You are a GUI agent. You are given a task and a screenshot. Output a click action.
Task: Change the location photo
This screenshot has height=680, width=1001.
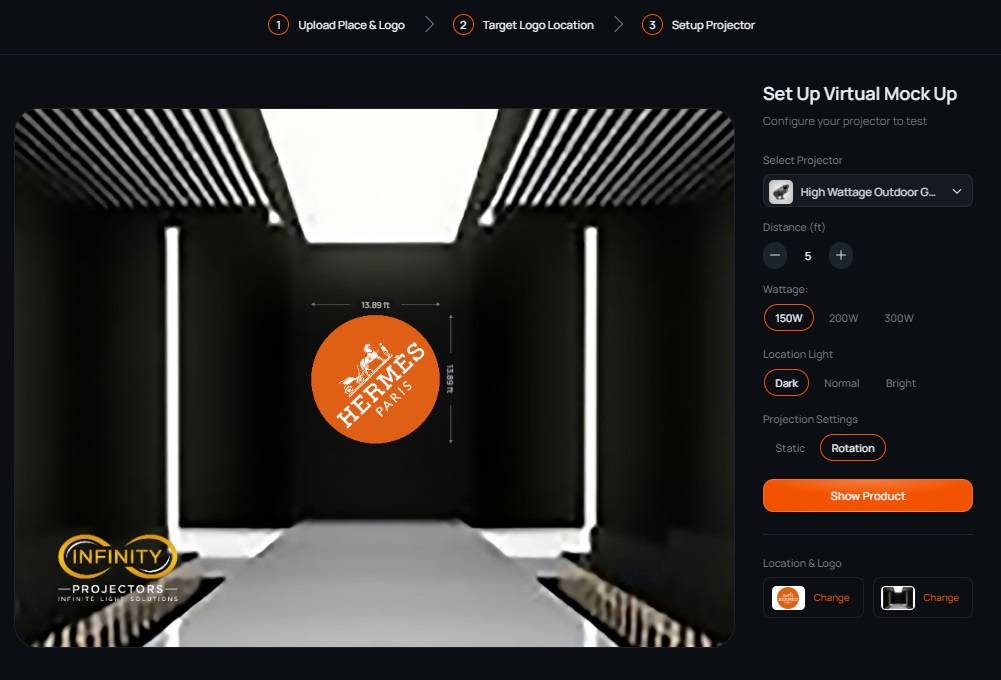coord(940,598)
